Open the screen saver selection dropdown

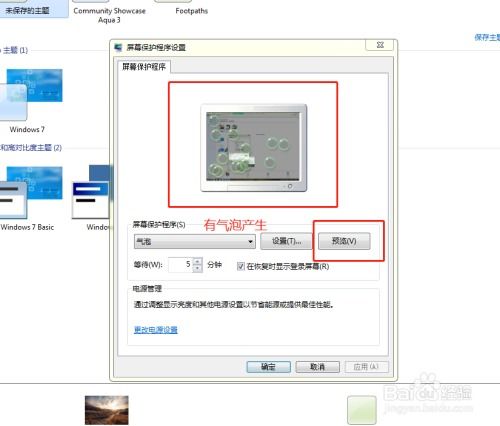195,241
